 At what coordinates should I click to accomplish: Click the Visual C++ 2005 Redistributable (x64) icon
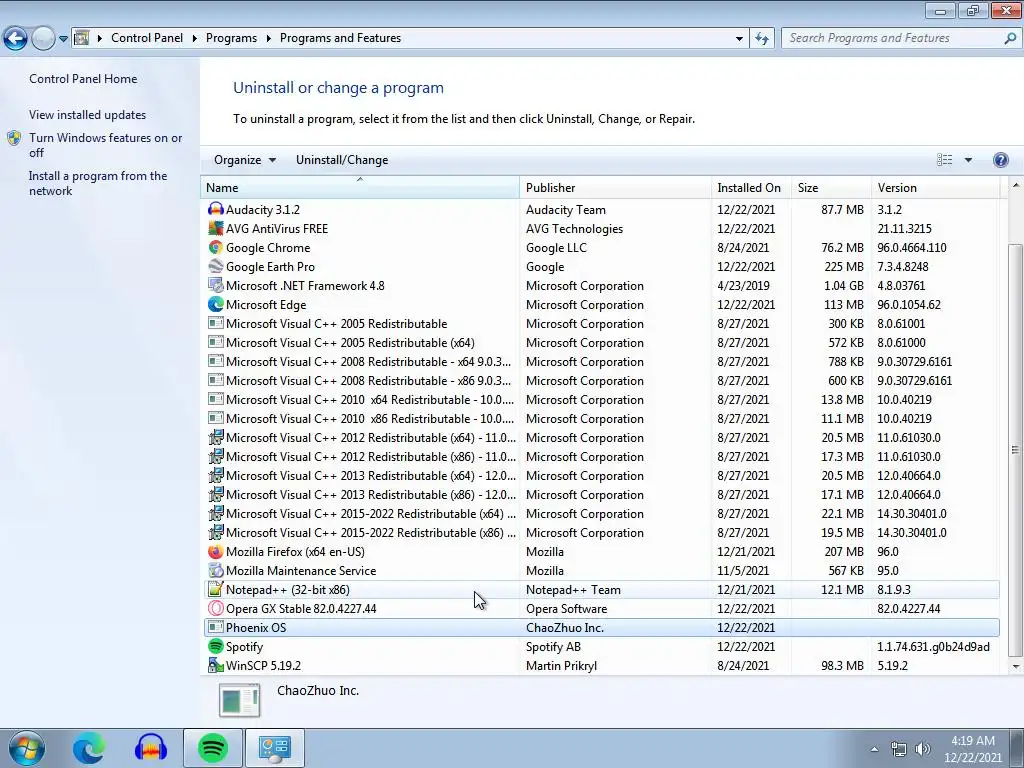click(216, 342)
